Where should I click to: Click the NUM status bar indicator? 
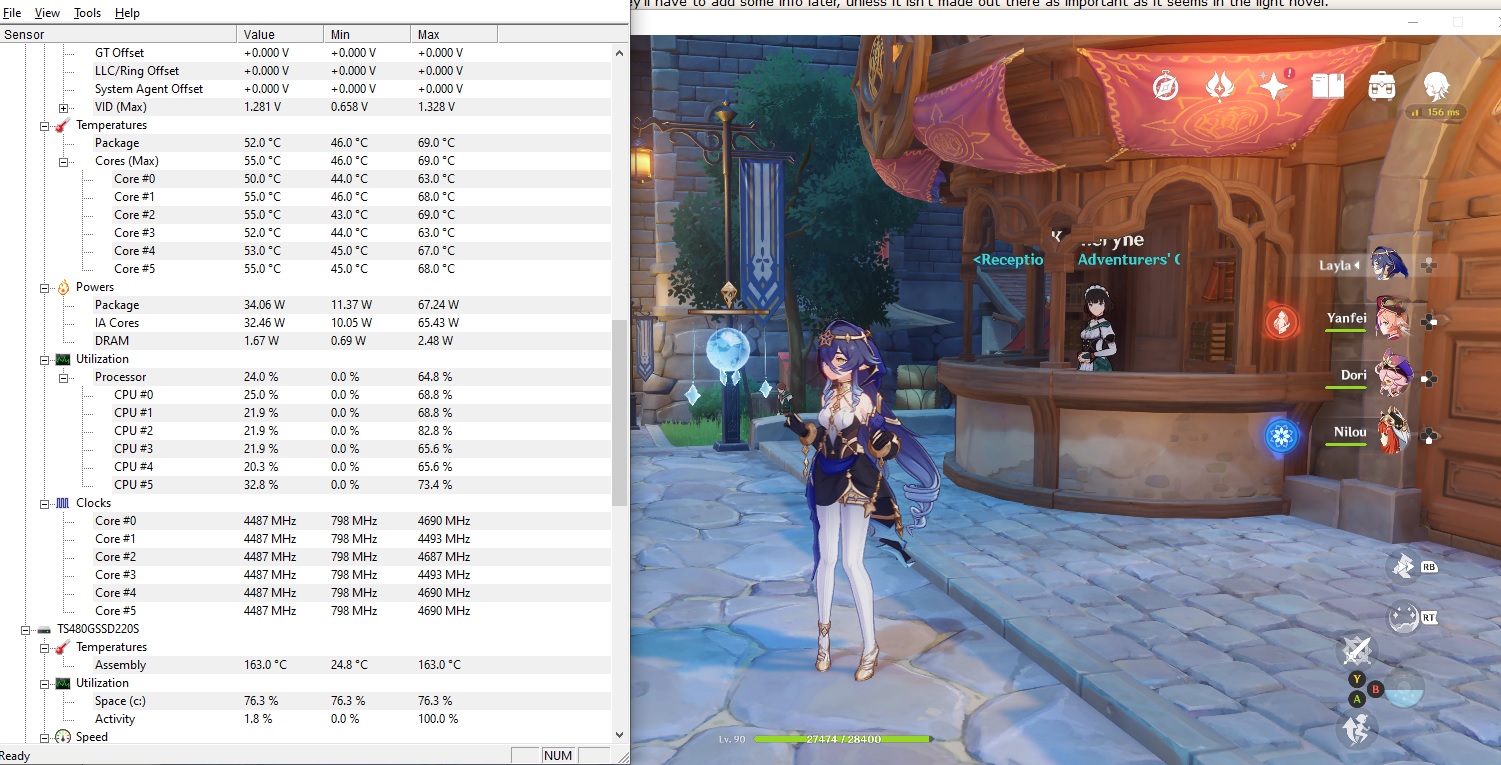pos(557,756)
